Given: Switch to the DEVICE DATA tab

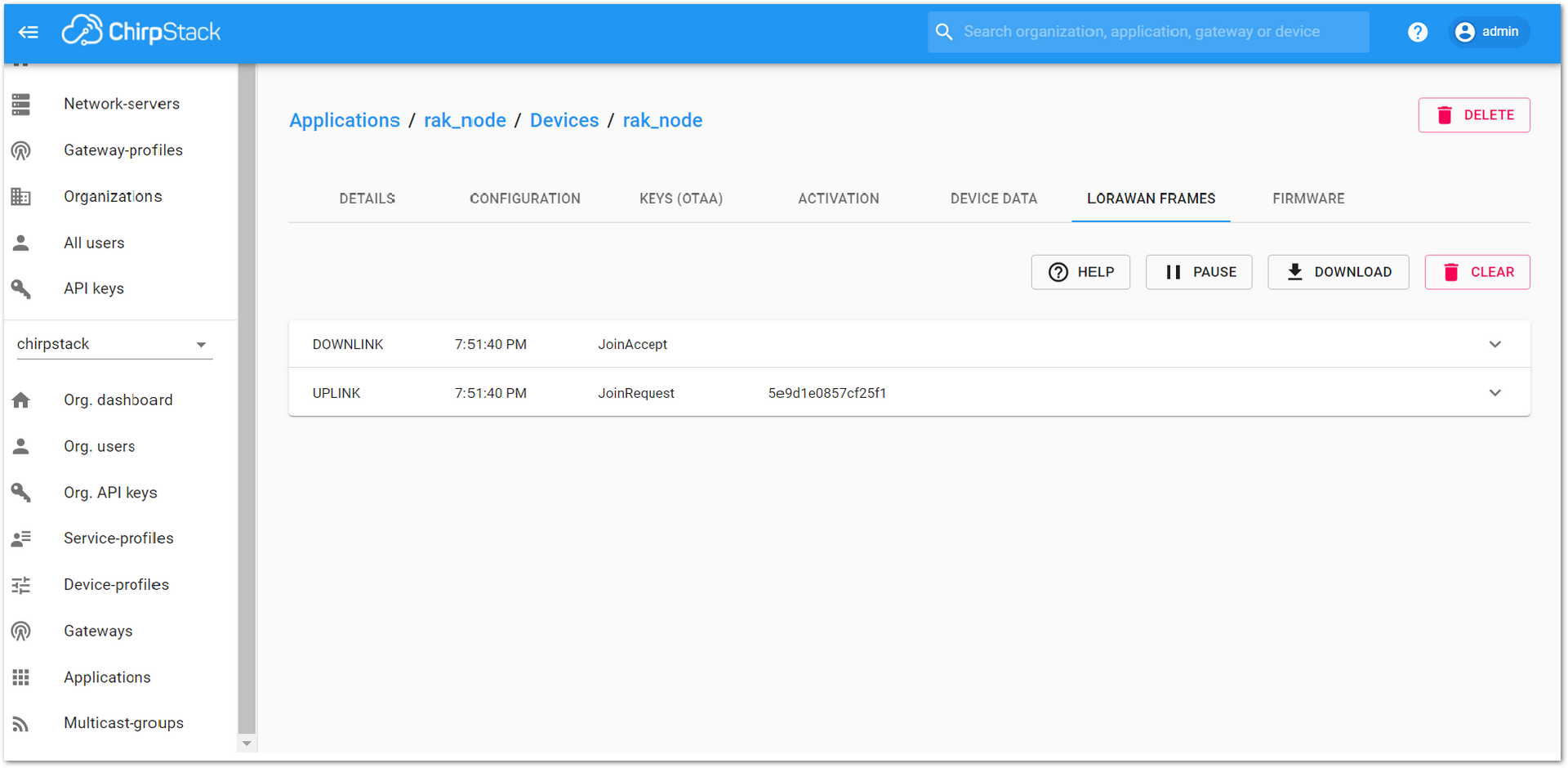Looking at the screenshot, I should (x=993, y=199).
